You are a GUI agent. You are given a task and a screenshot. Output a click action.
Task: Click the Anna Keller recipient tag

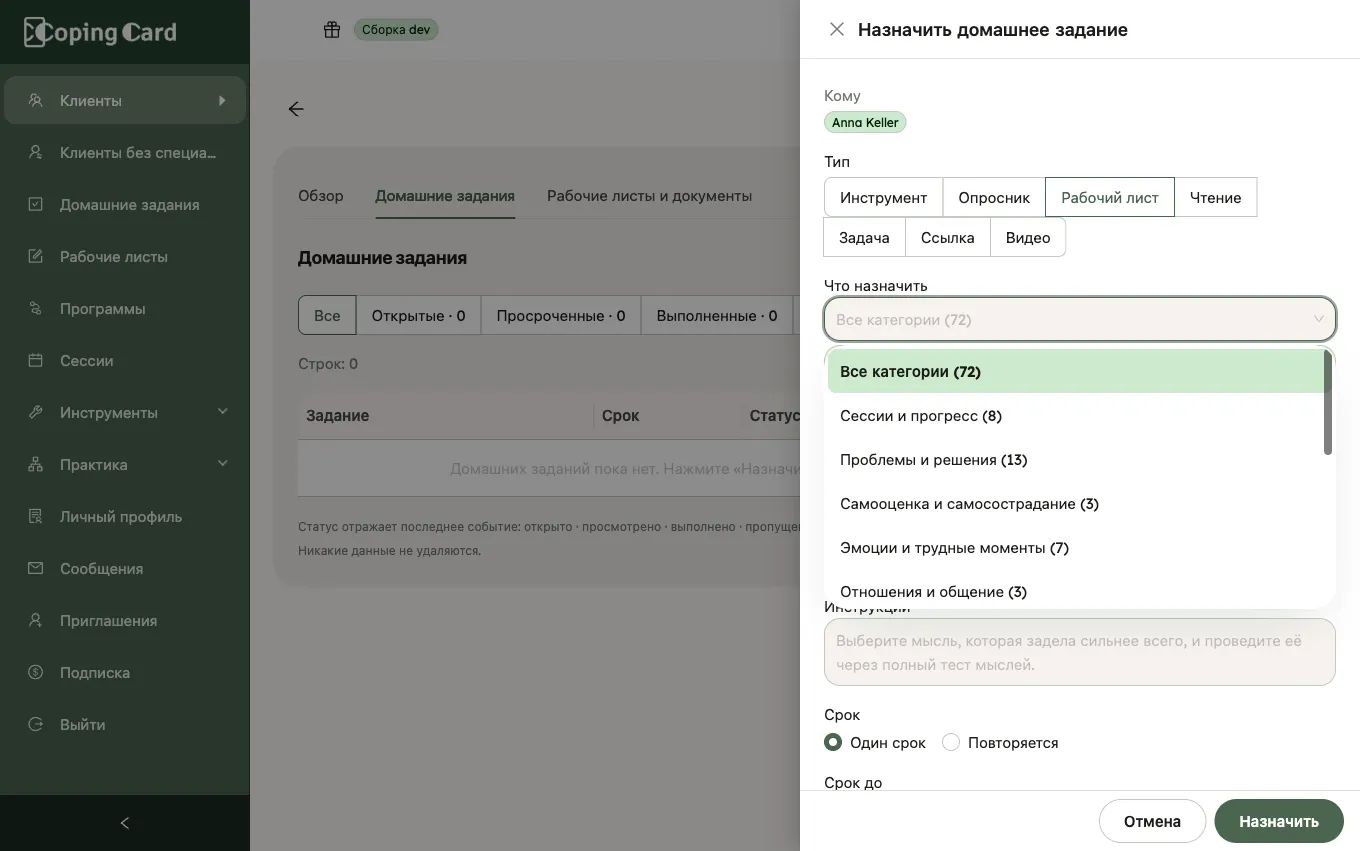pyautogui.click(x=865, y=122)
